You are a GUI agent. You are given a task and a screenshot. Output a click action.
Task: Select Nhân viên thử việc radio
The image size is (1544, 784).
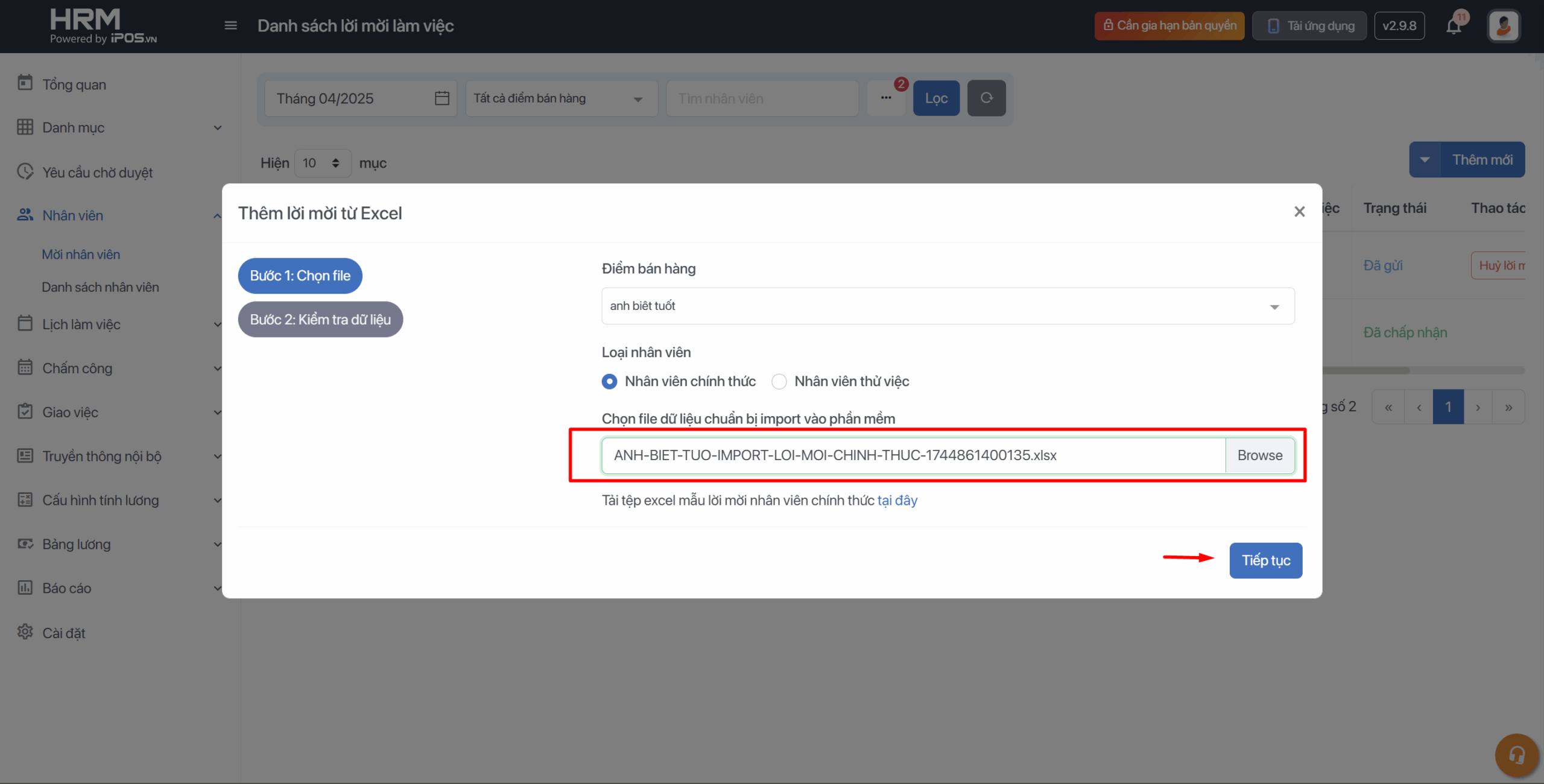[x=779, y=381]
